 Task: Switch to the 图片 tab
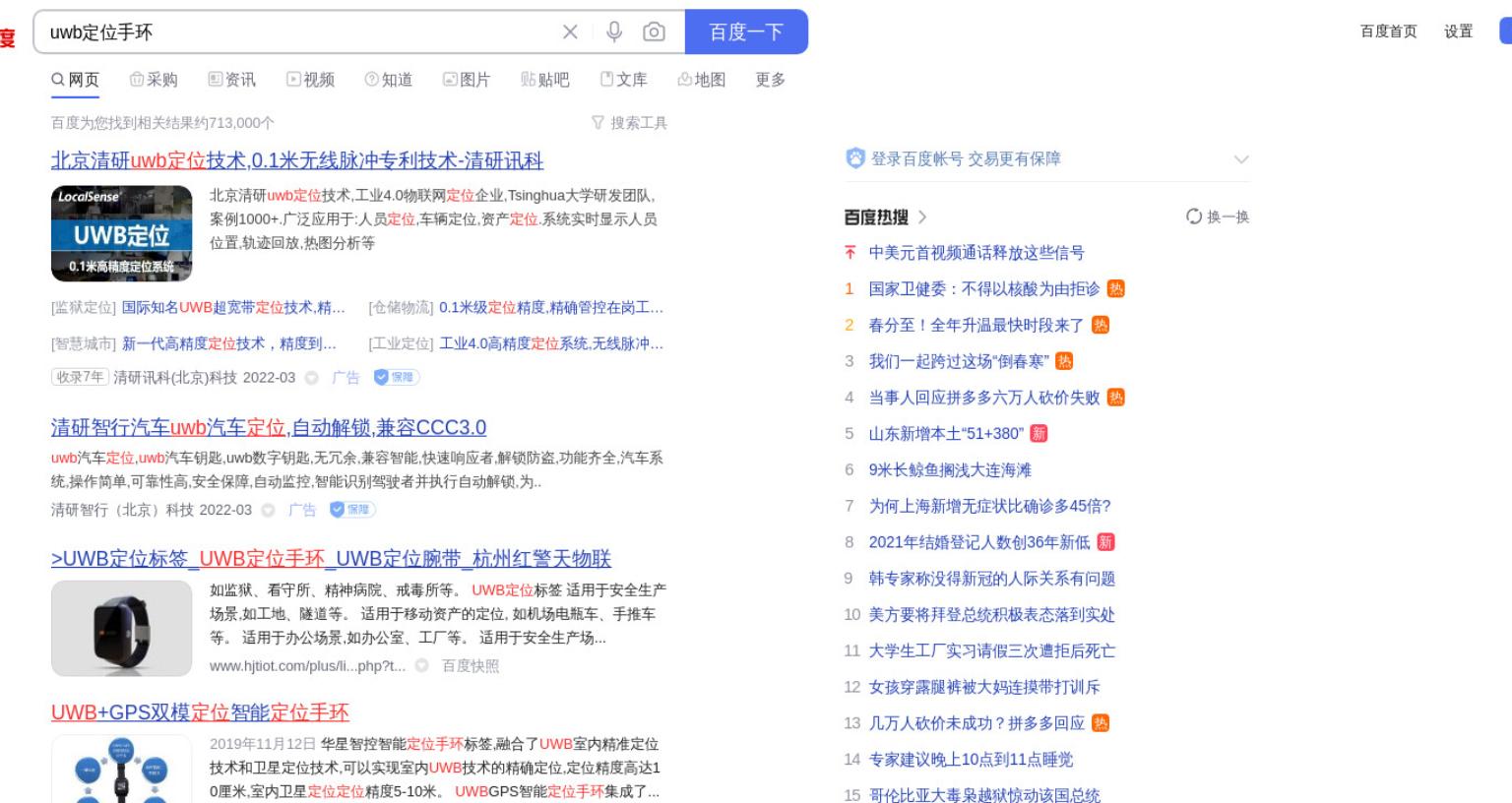(467, 80)
